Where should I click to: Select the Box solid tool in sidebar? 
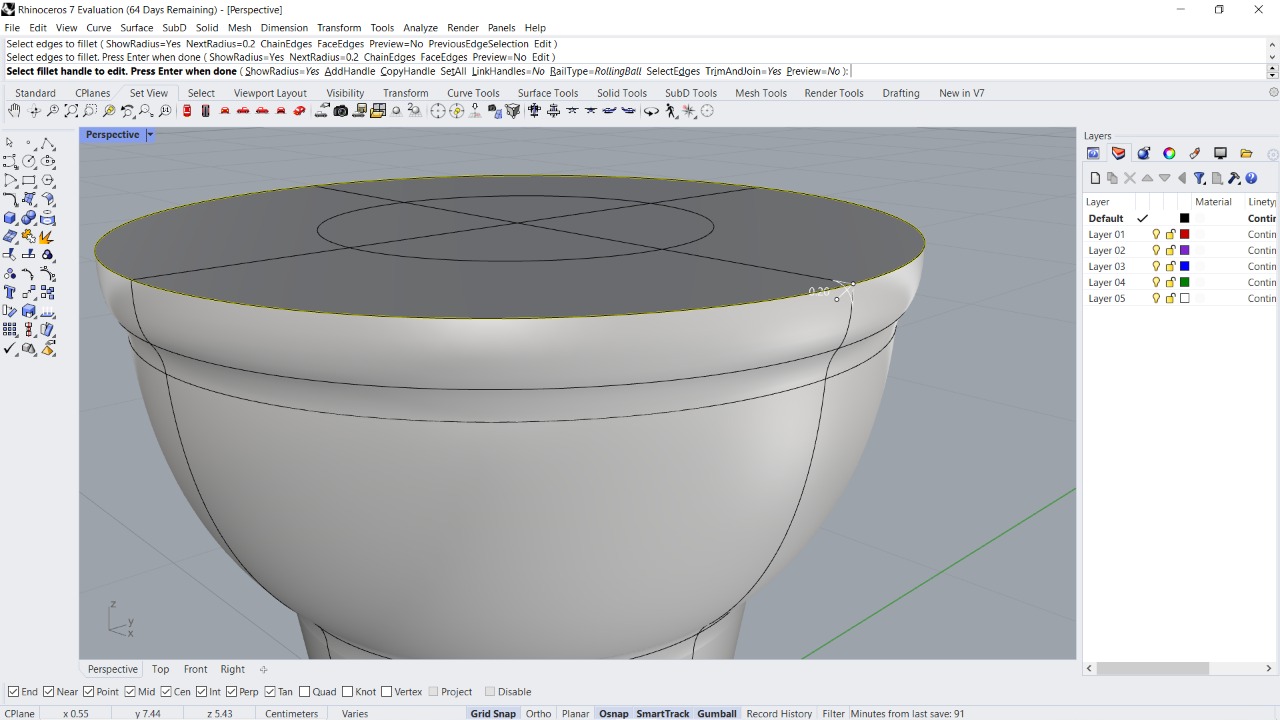[10, 218]
